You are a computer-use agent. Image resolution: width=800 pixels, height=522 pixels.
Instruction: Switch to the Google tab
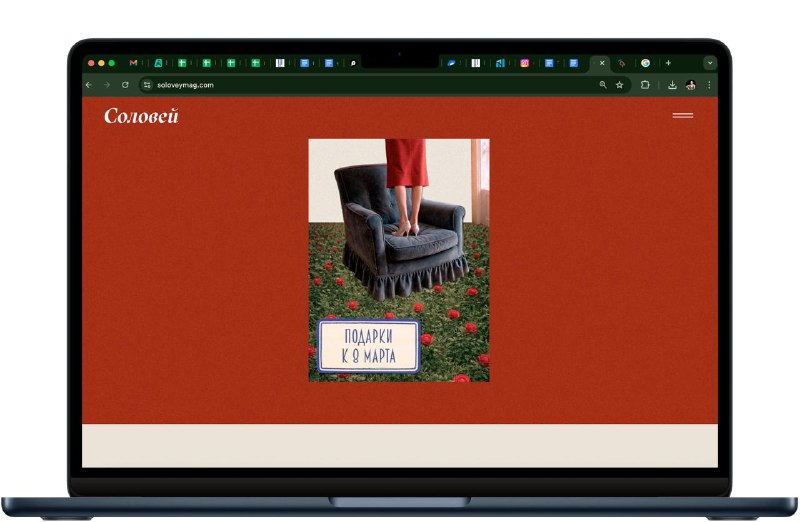(645, 63)
